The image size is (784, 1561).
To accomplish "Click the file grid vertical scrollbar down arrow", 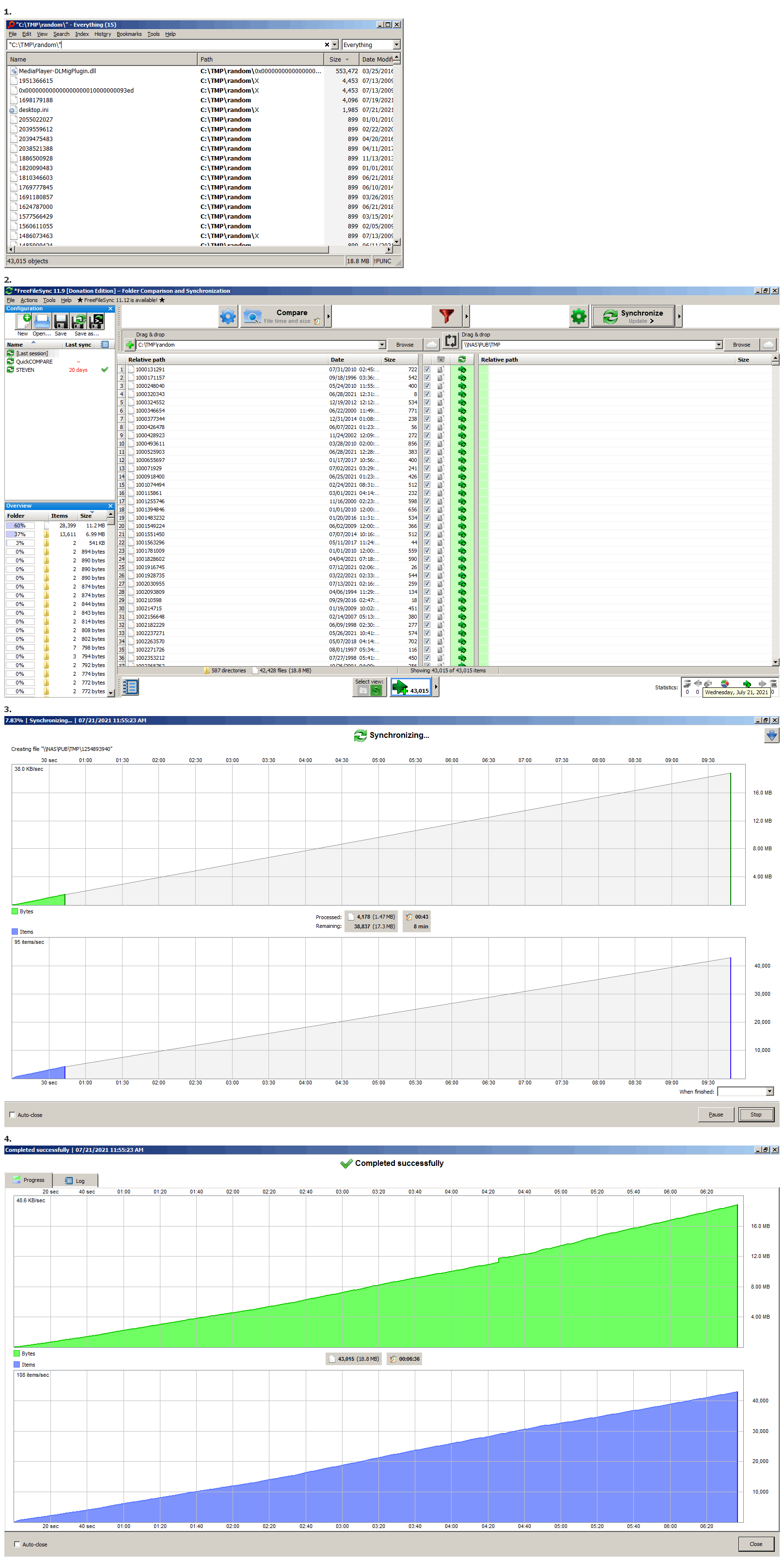I will pos(775,662).
